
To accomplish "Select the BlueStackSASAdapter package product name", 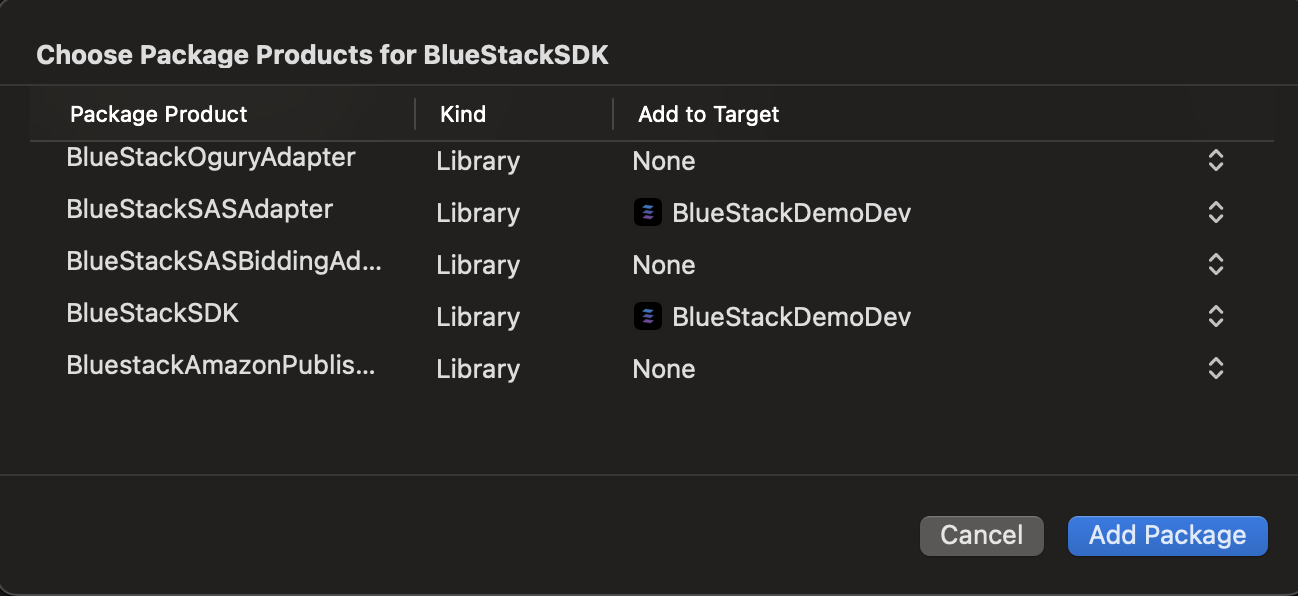I will (x=200, y=209).
